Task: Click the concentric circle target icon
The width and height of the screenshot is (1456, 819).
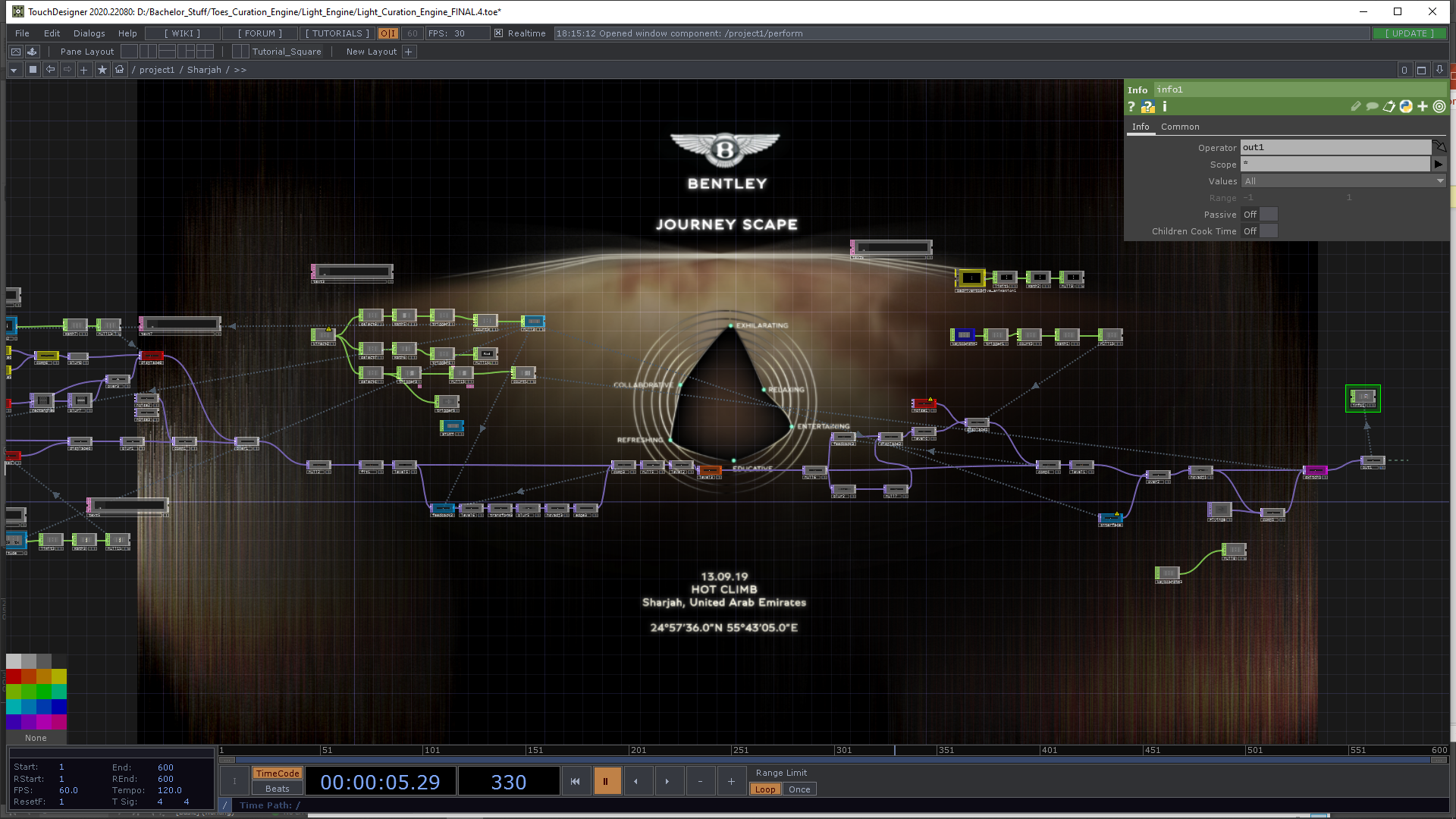Action: (1439, 107)
